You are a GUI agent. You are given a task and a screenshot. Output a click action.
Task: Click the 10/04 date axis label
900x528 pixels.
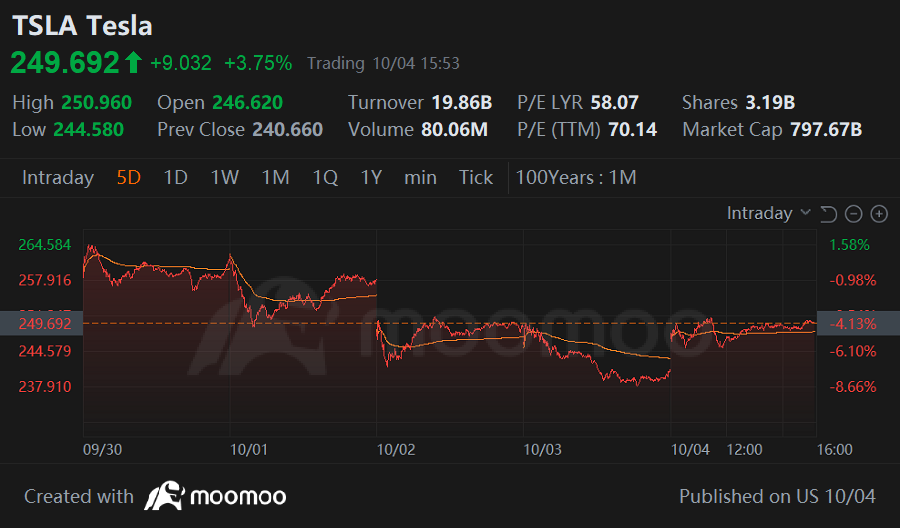coord(690,449)
